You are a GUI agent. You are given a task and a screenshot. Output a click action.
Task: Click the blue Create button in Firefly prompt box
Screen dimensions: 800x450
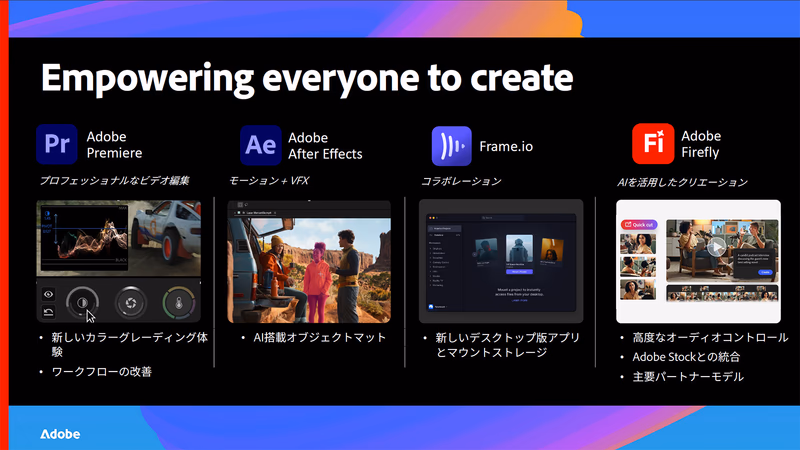coord(765,272)
